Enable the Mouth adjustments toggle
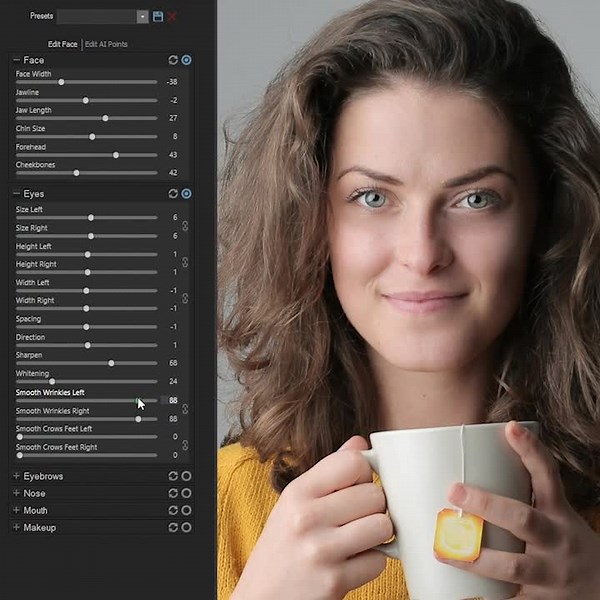The image size is (600, 600). coord(186,510)
